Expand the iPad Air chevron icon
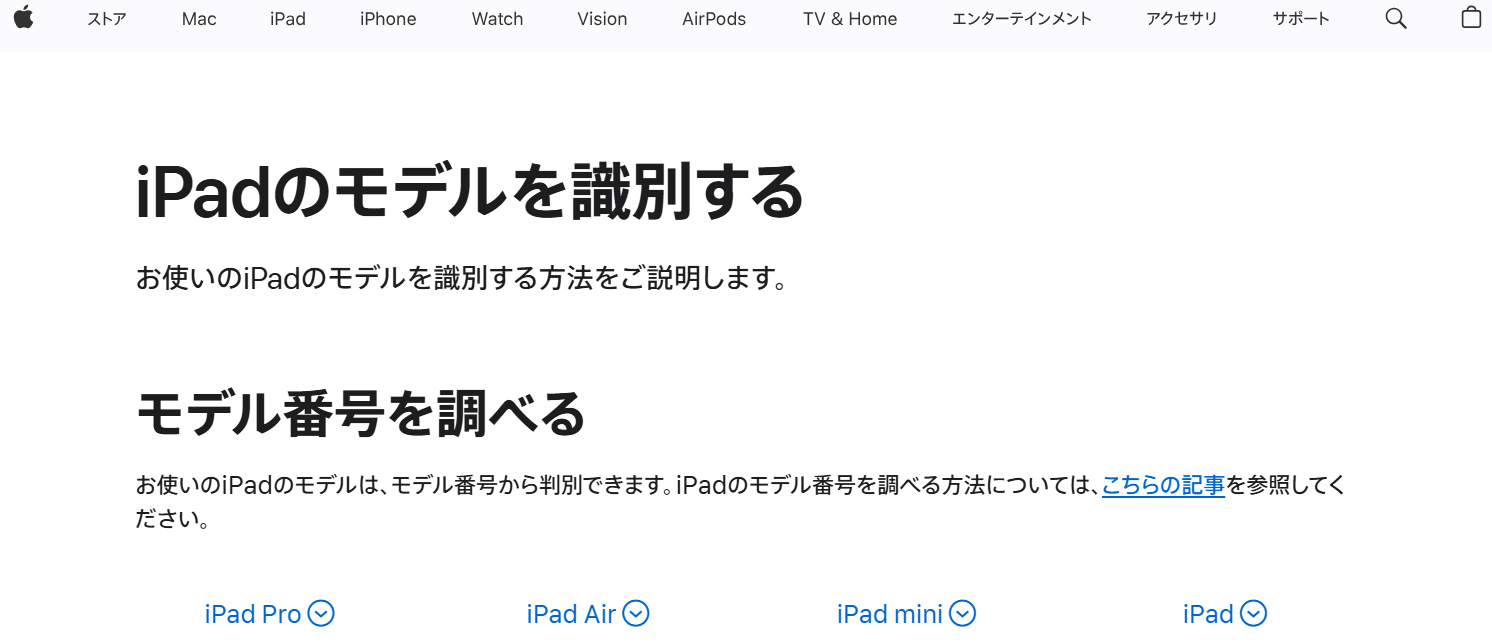This screenshot has width=1492, height=643. click(x=636, y=613)
